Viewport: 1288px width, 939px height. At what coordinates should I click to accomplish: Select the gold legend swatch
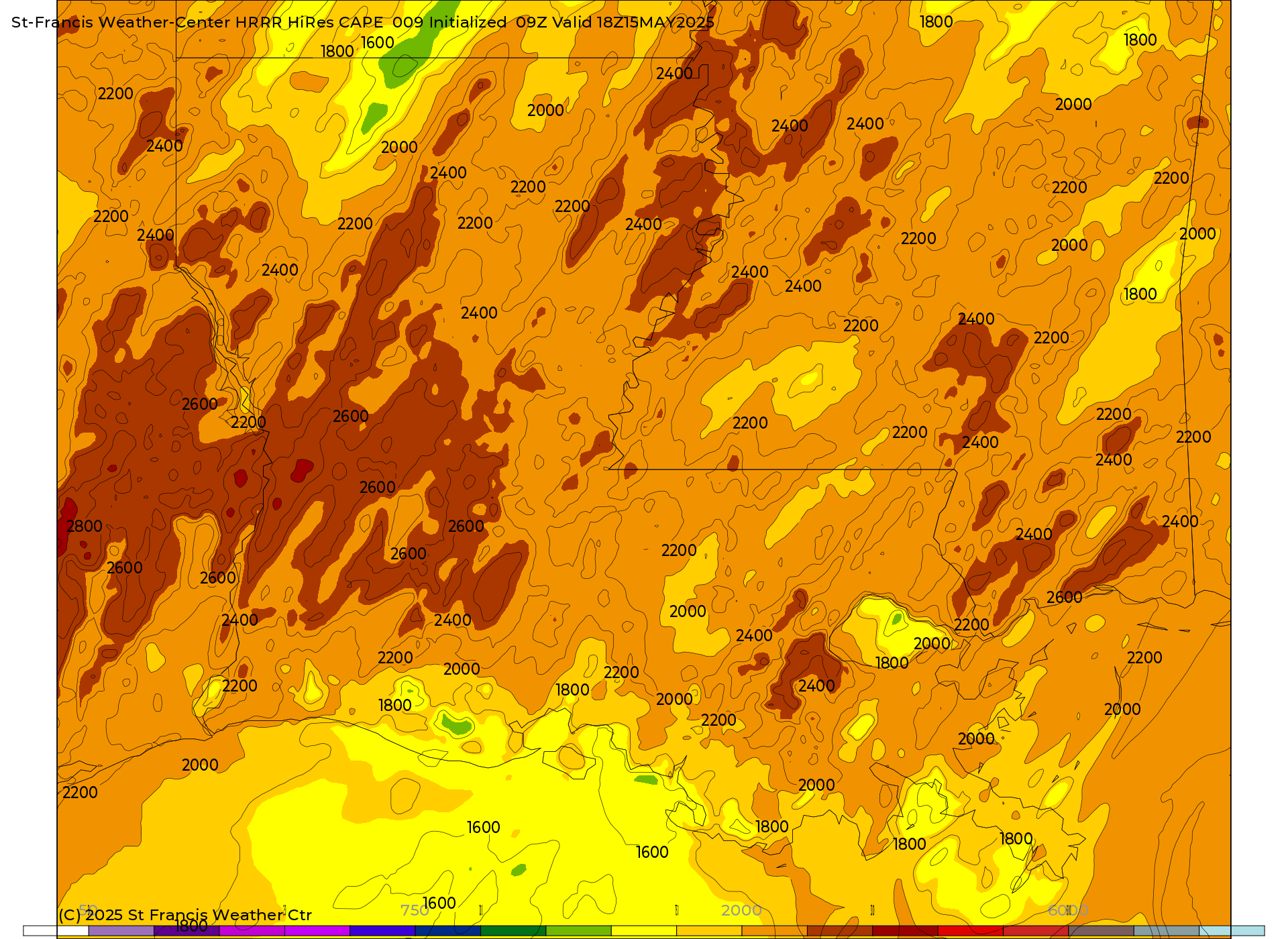[x=709, y=931]
